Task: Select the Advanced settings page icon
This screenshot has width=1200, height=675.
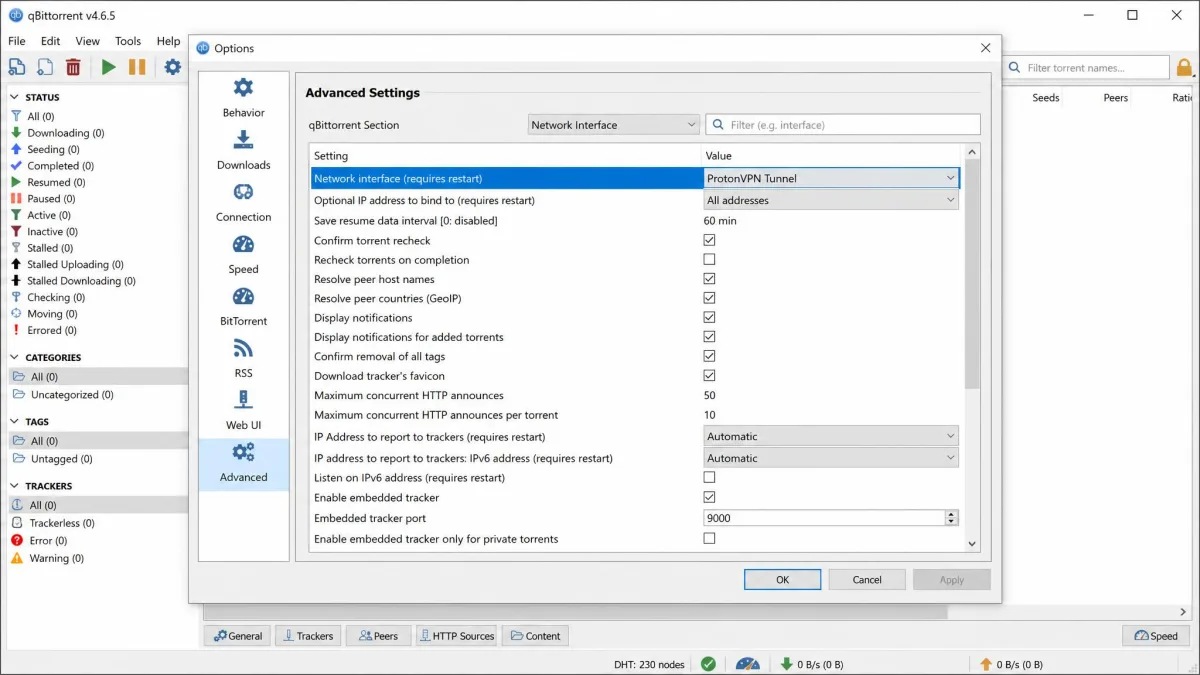Action: tap(243, 452)
